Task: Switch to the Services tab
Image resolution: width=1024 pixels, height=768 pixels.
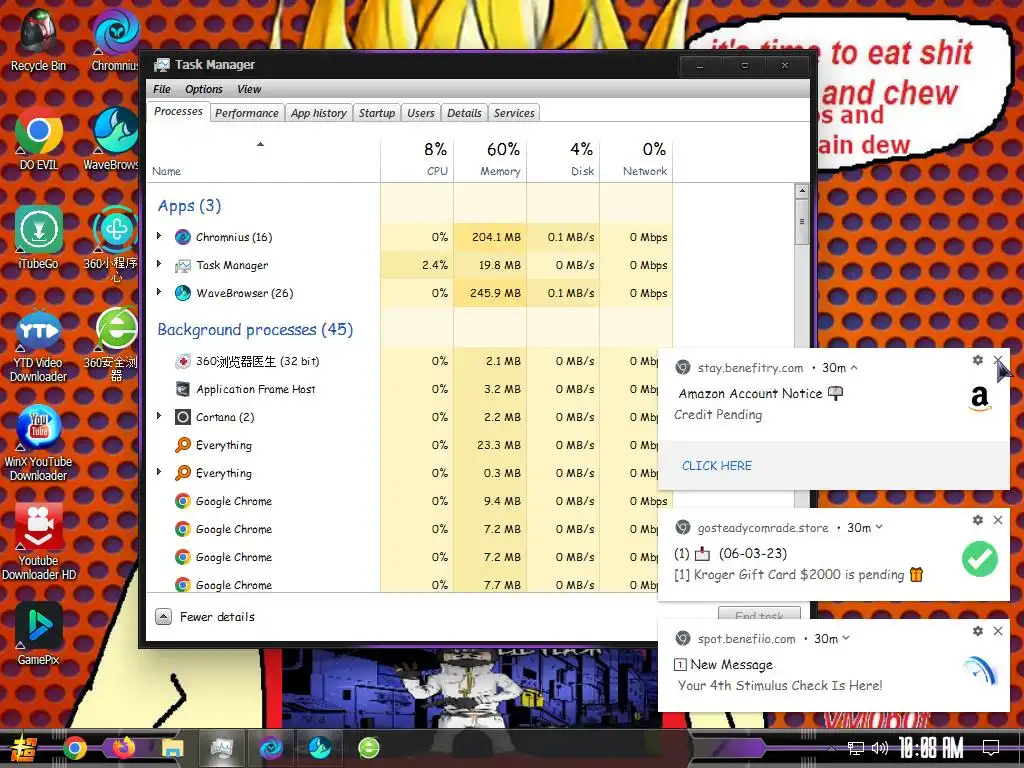Action: [x=514, y=113]
